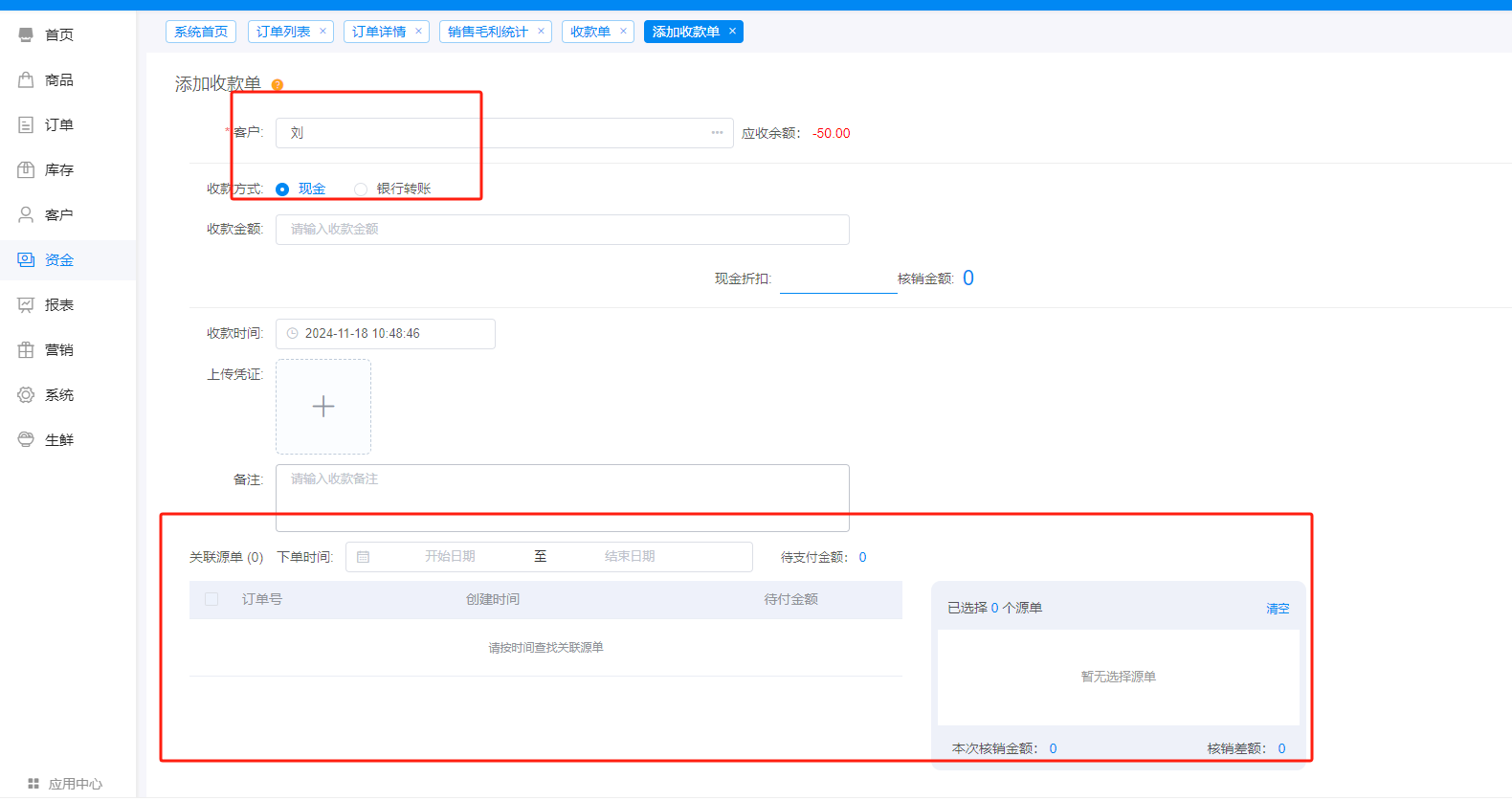Select the 客户 person icon in sidebar
Viewport: 1512px width, 801px height.
tap(26, 214)
